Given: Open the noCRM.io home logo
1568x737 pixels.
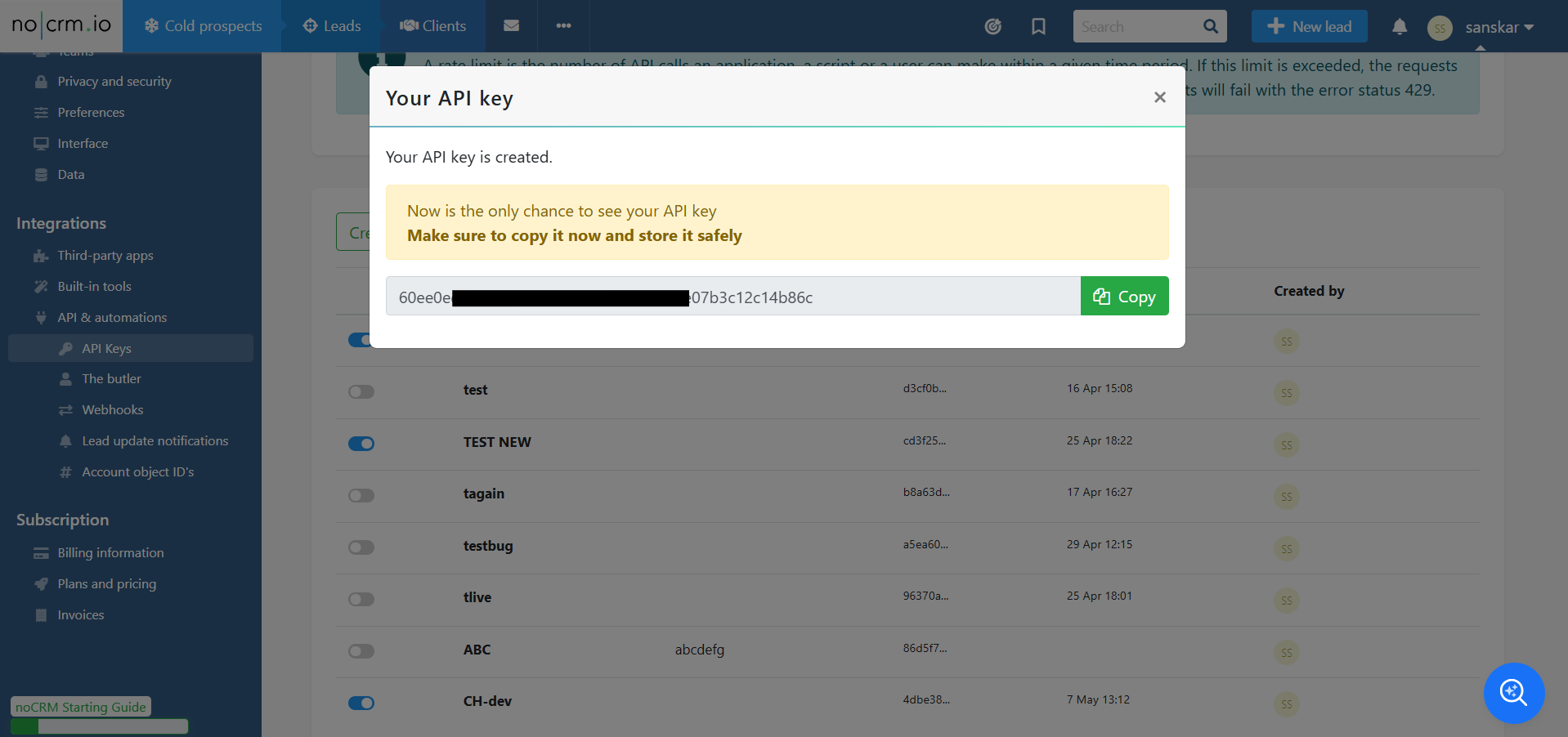Looking at the screenshot, I should [61, 25].
